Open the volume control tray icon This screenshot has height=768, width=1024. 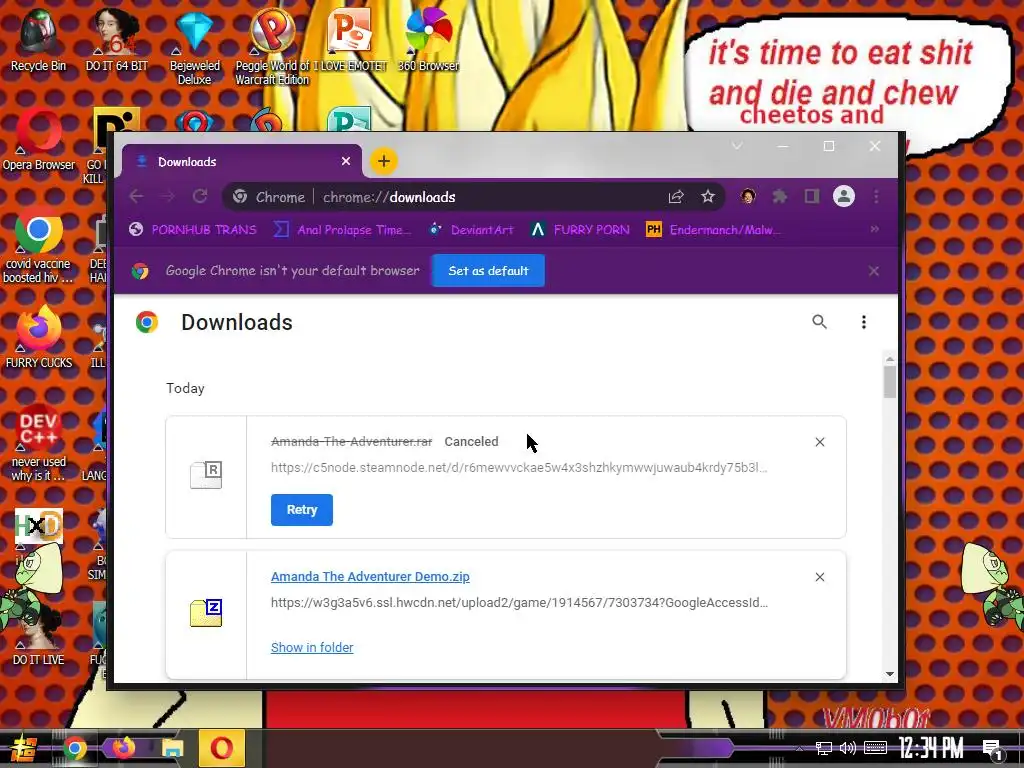848,748
